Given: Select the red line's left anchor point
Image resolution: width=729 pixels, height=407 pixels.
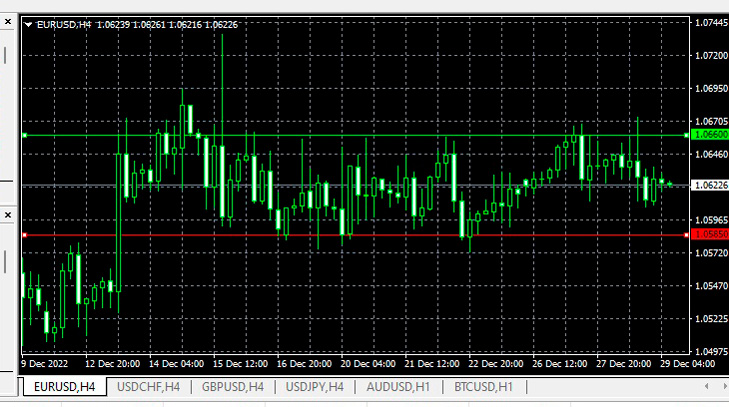Looking at the screenshot, I should pyautogui.click(x=24, y=235).
